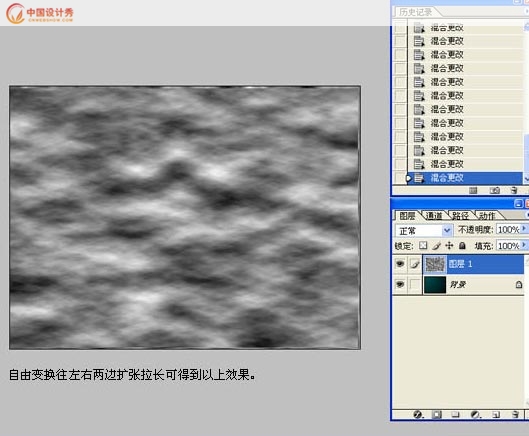Click the 背景 layer thumbnail

pos(435,284)
